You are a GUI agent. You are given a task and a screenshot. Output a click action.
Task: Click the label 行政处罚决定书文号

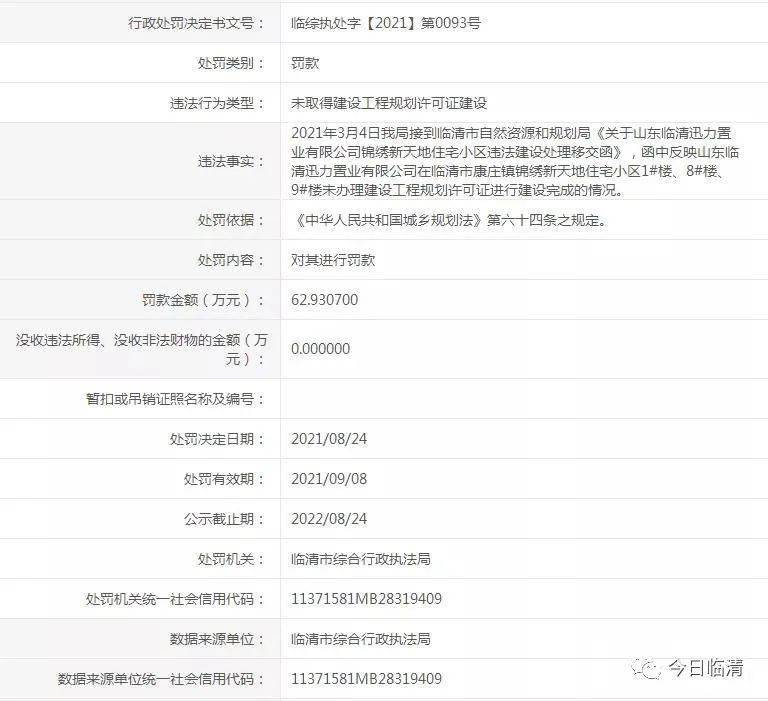[x=196, y=23]
